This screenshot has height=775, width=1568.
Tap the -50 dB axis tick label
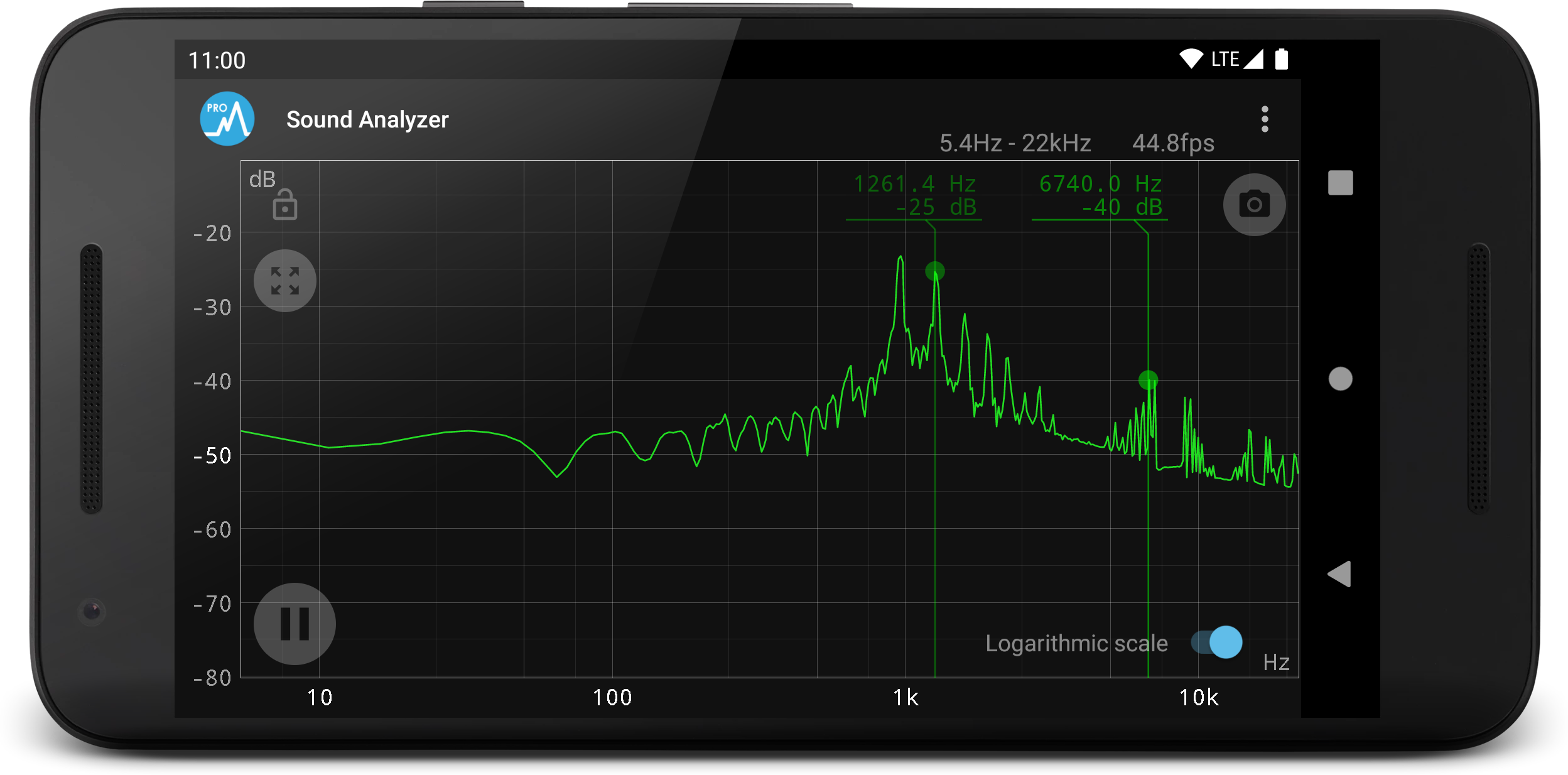[213, 456]
